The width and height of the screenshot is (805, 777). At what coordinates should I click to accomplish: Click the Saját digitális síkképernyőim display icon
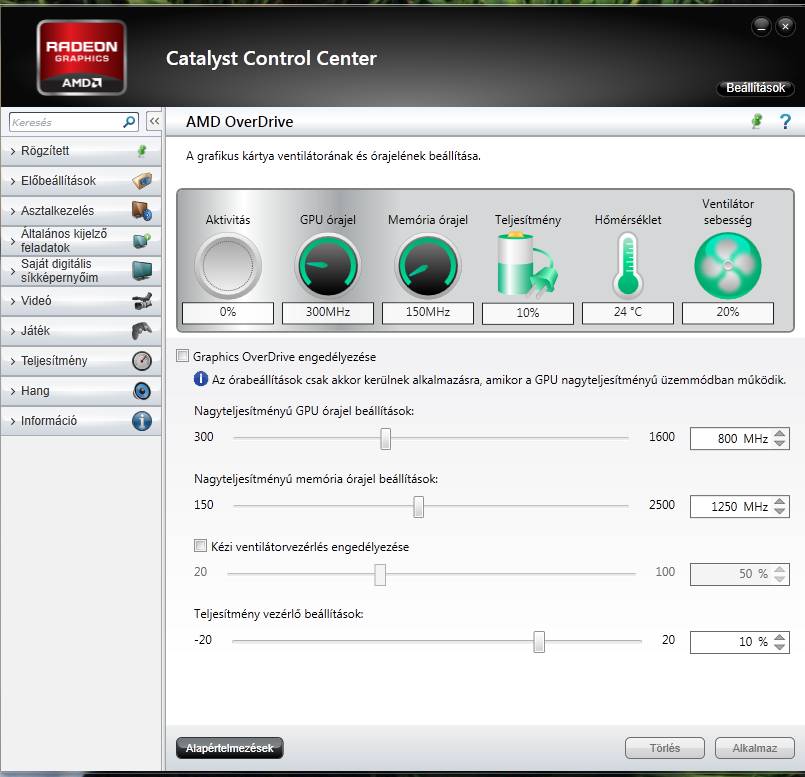(x=142, y=270)
